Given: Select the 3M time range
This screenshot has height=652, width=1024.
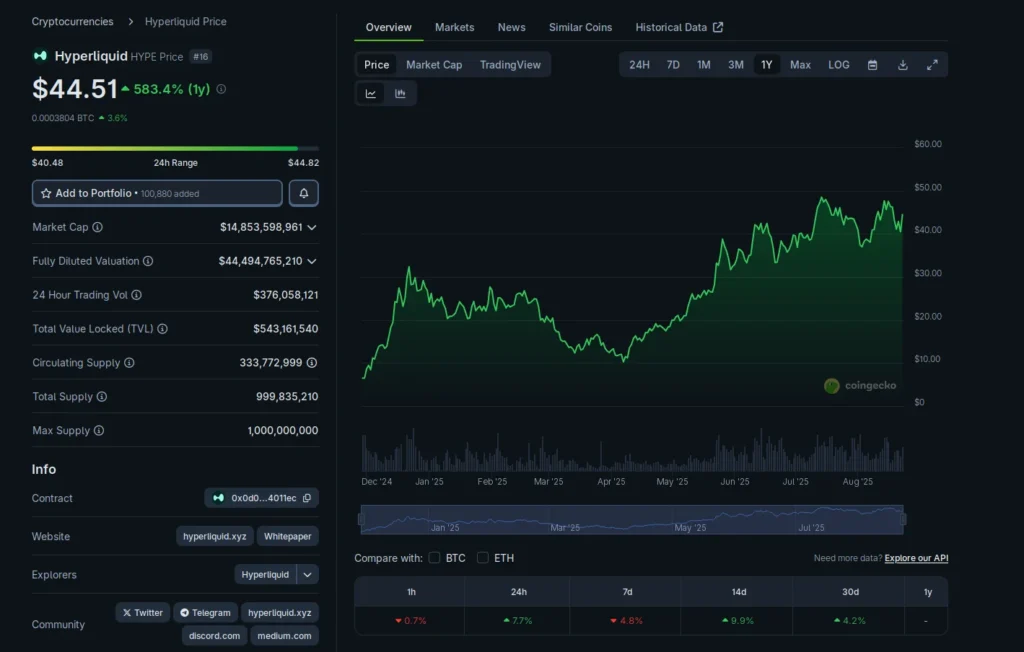Looking at the screenshot, I should (736, 65).
